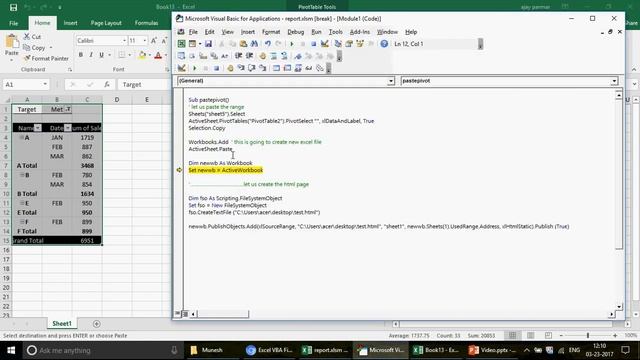Click the Outdent icon in Edit toolbar
The image size is (640, 360).
click(x=249, y=56)
